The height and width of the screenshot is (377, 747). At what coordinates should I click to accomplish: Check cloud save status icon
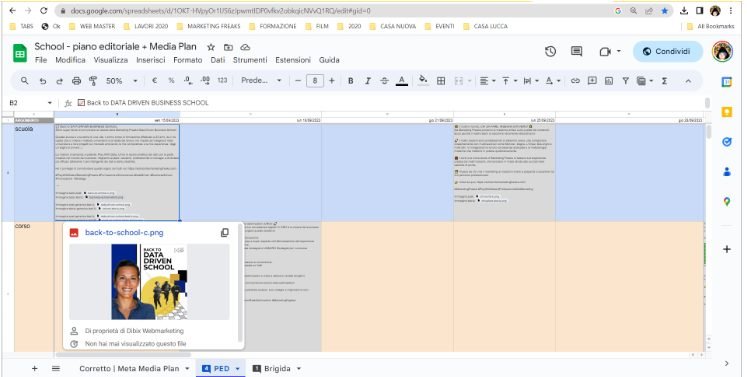click(x=245, y=47)
